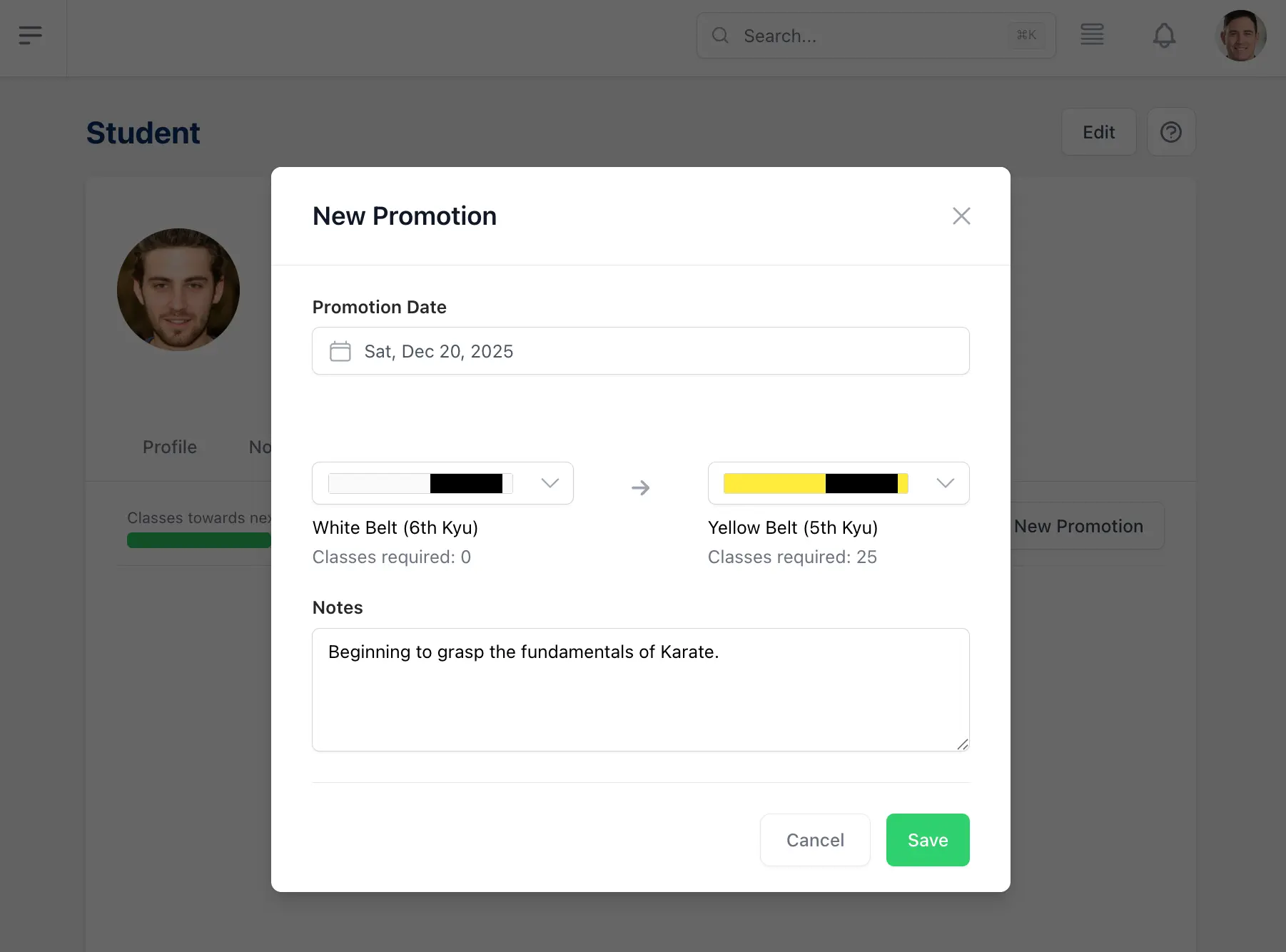This screenshot has height=952, width=1286.
Task: Switch to the Profile tab
Action: [169, 447]
